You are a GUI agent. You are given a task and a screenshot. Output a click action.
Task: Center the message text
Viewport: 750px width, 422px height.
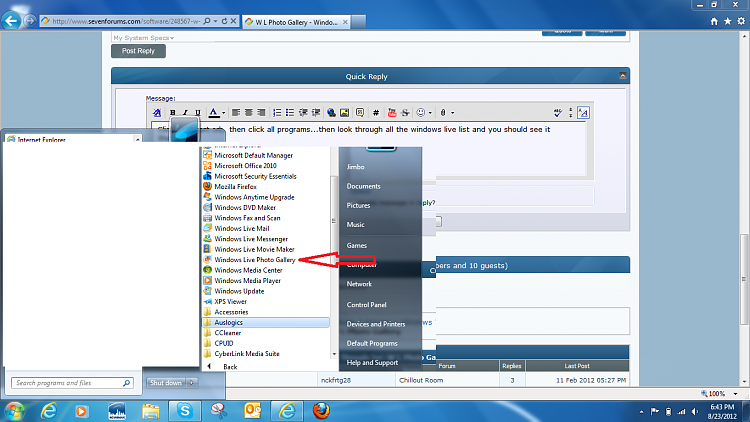[x=248, y=112]
